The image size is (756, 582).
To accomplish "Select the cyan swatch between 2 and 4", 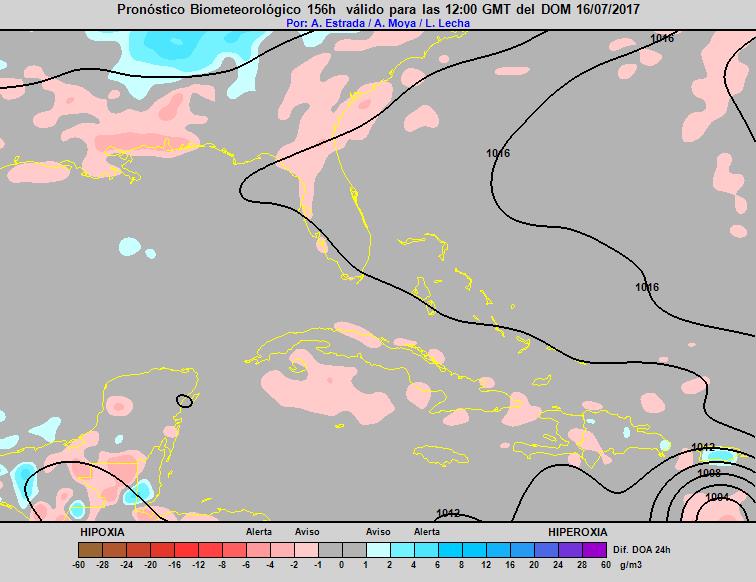I will [403, 550].
